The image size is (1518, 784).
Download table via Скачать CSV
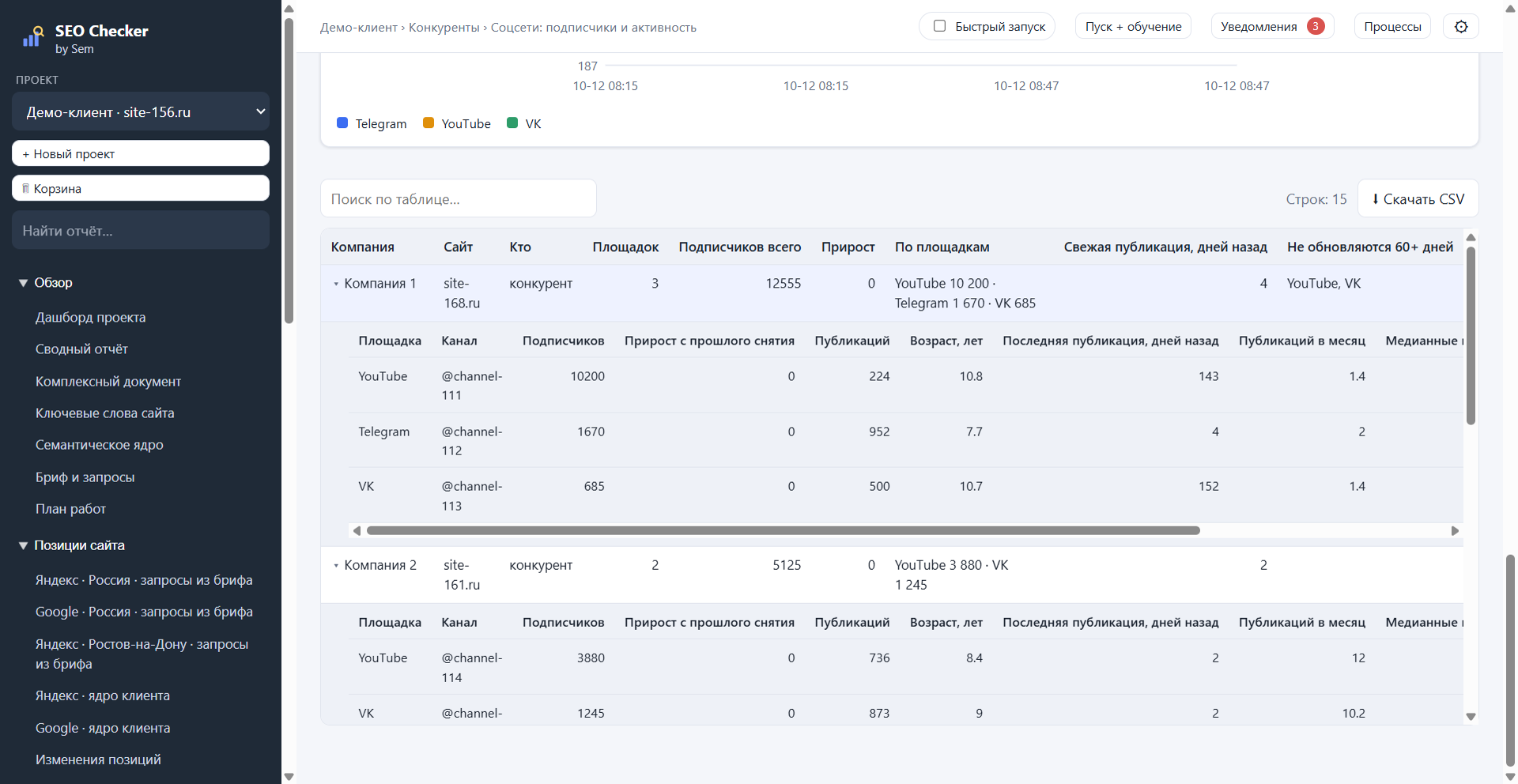1418,199
